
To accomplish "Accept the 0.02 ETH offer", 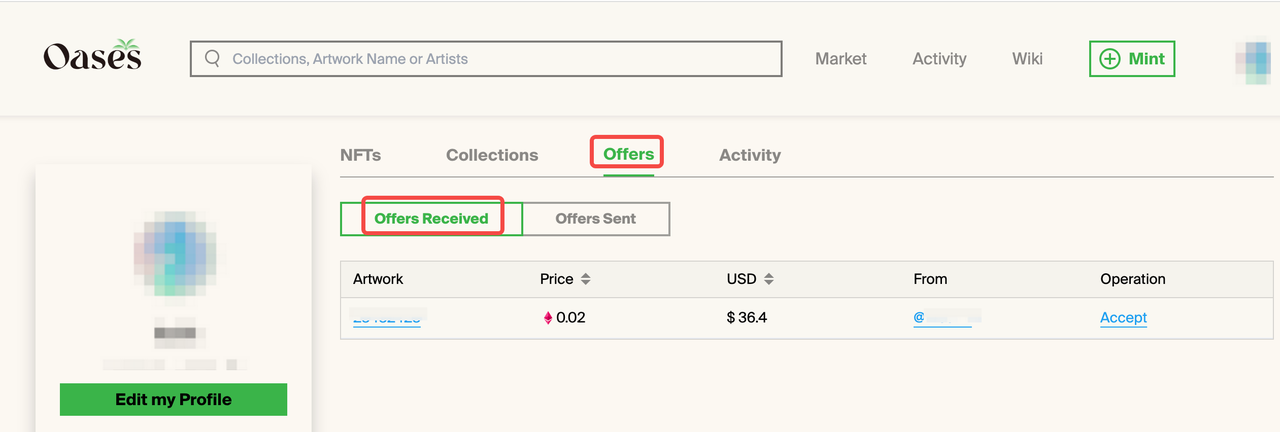I will click(x=1123, y=318).
